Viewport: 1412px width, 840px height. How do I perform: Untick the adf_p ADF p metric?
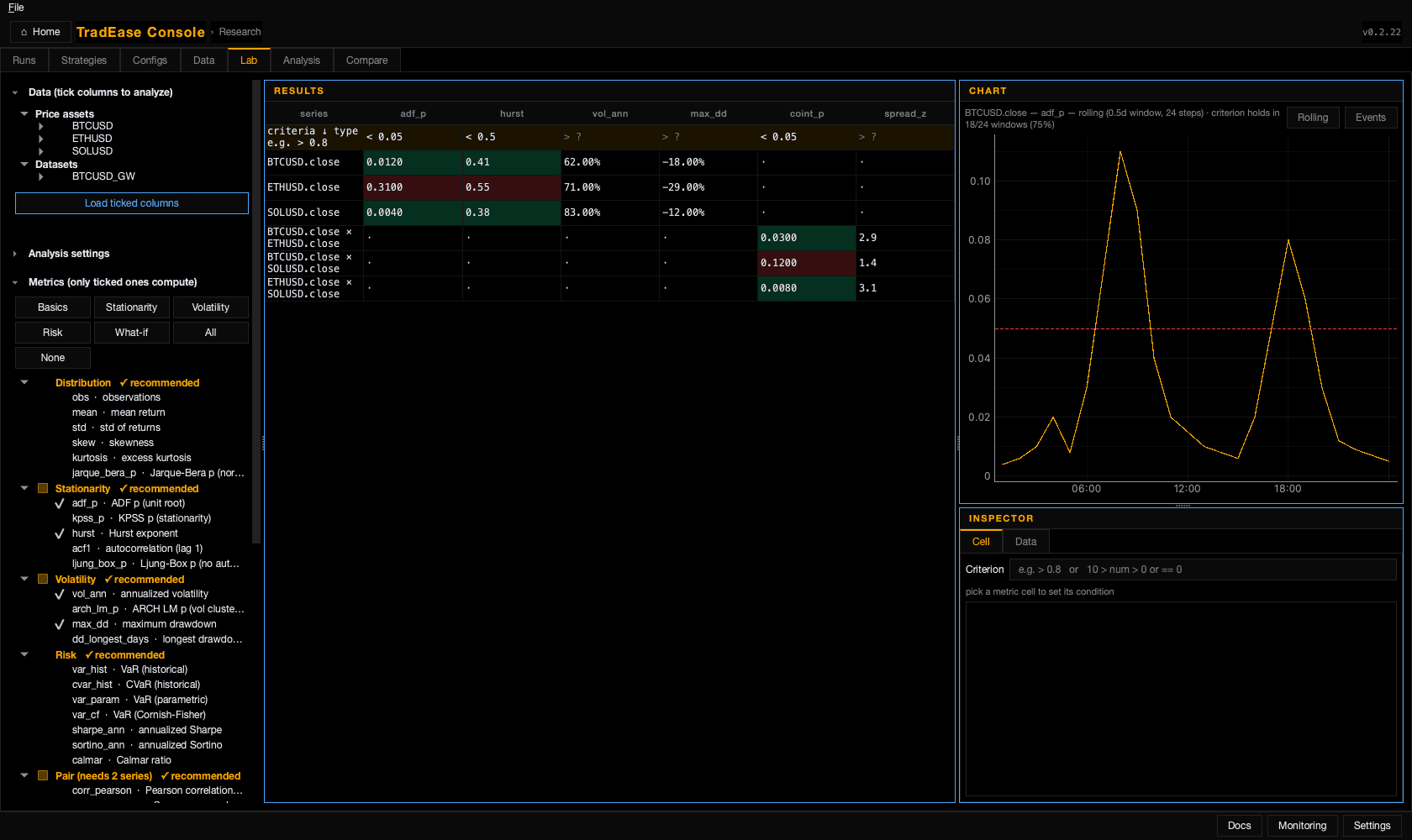[60, 504]
